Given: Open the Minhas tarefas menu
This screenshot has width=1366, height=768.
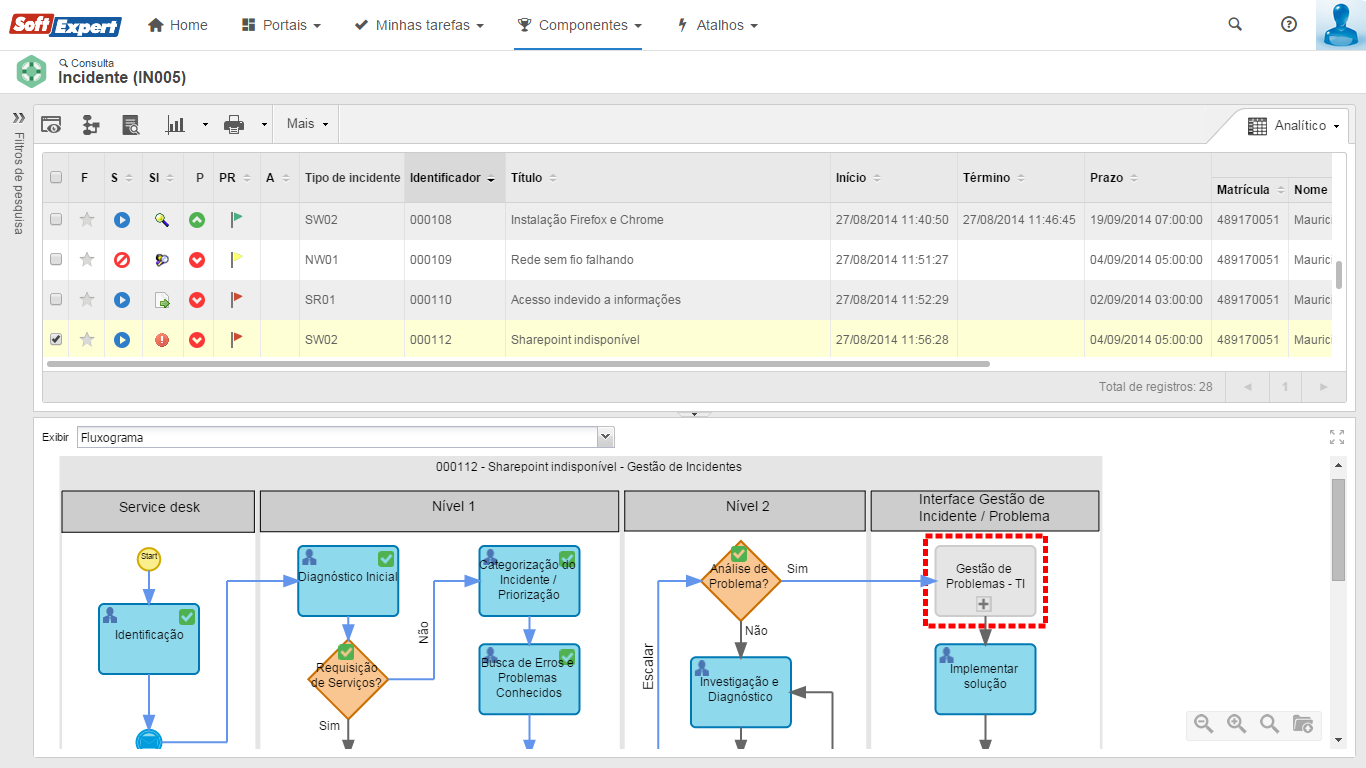Looking at the screenshot, I should tap(419, 25).
